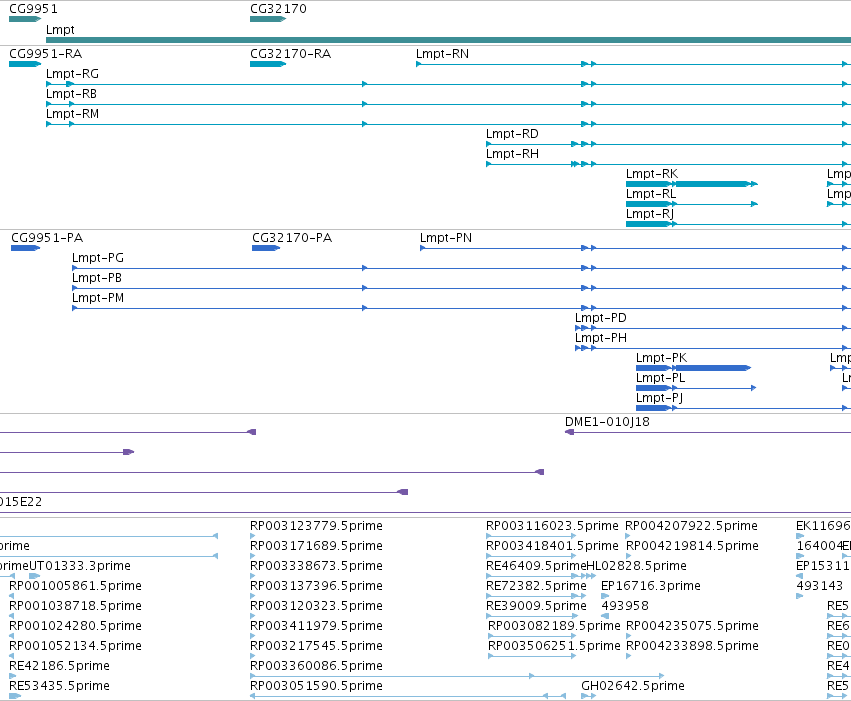Viewport: 851px width, 701px height.
Task: Click the RP003506251.5prime EST label
Action: point(554,646)
